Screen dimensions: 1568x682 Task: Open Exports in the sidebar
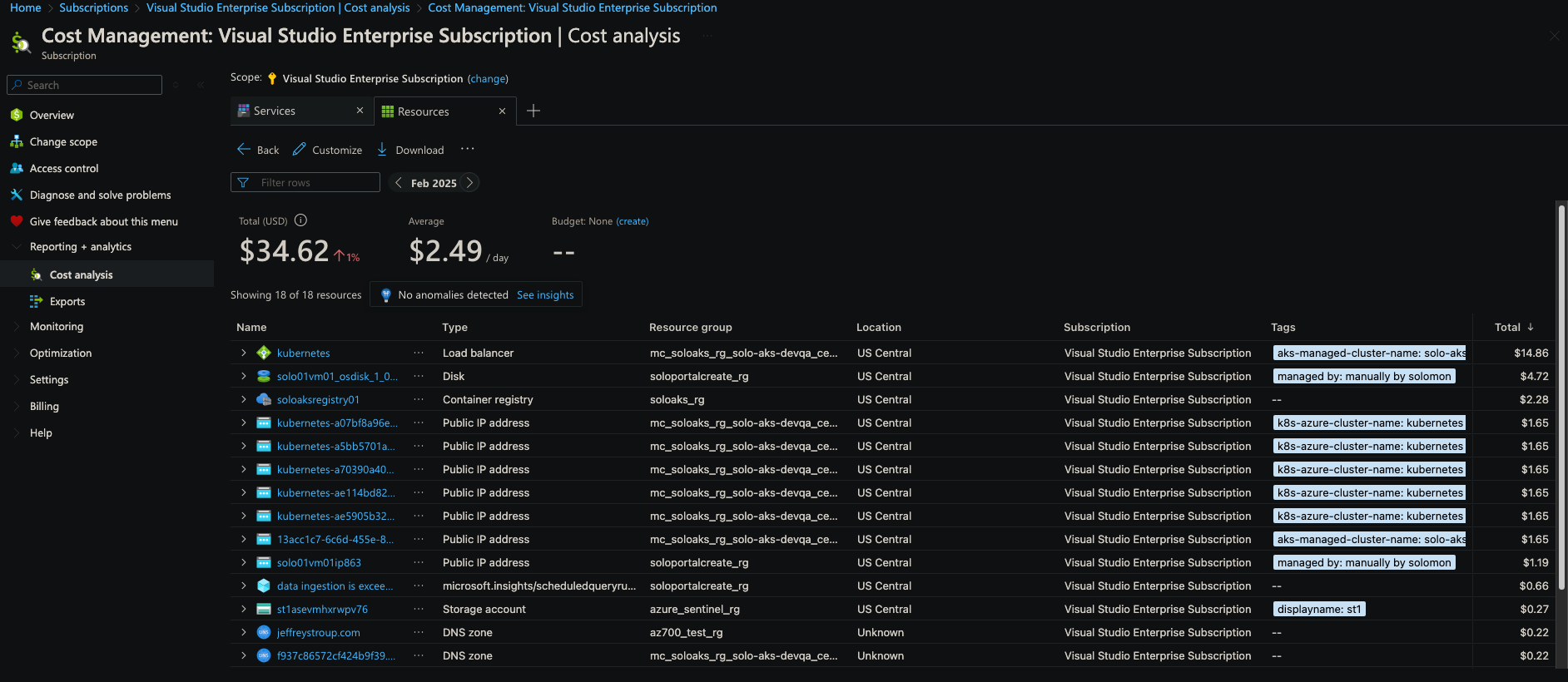pos(67,302)
